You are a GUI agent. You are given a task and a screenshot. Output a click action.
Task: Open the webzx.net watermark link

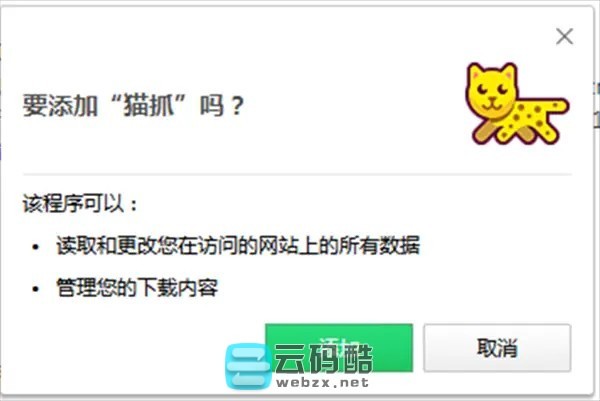[x=322, y=382]
